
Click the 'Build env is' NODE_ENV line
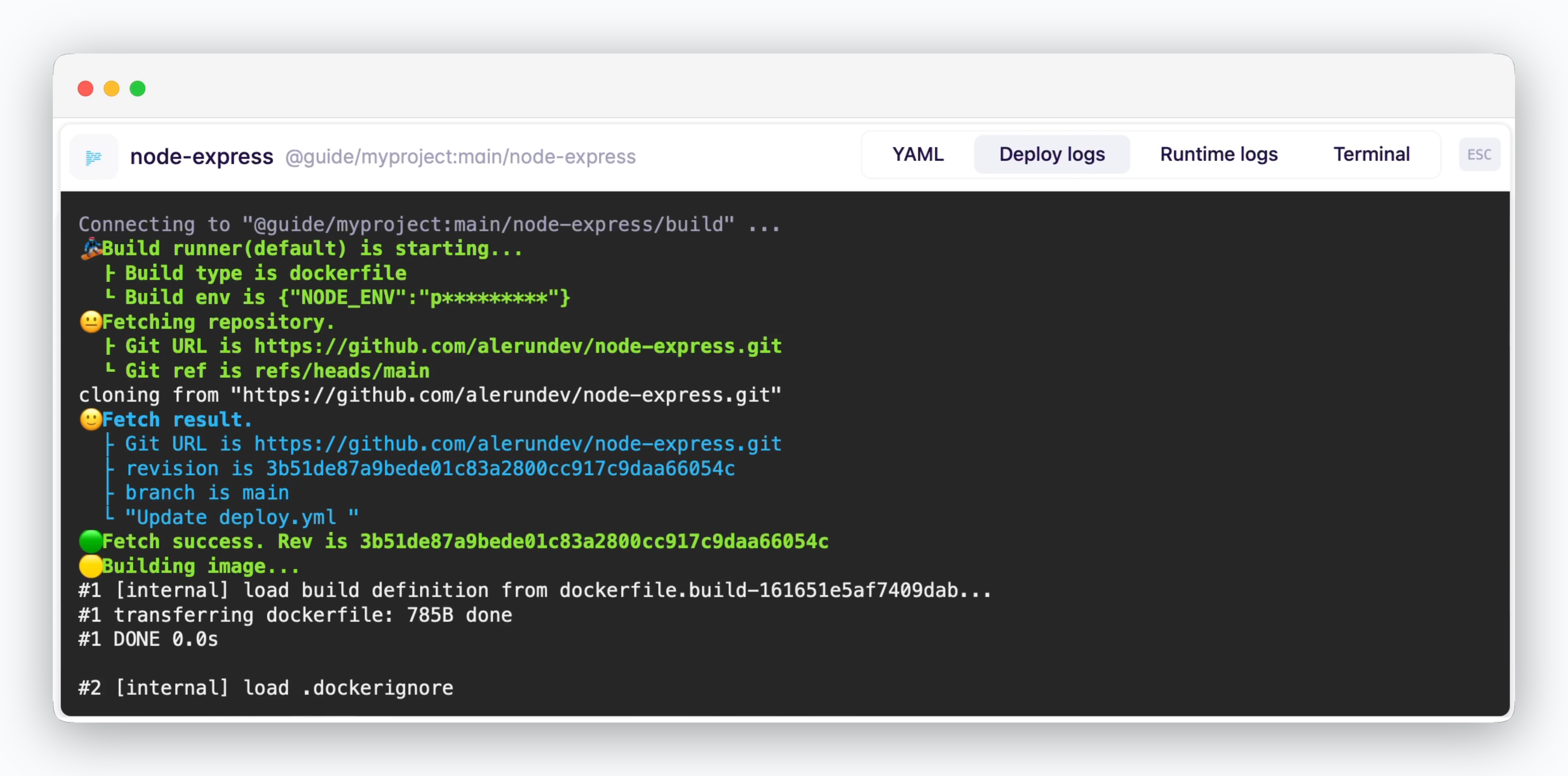(x=348, y=297)
